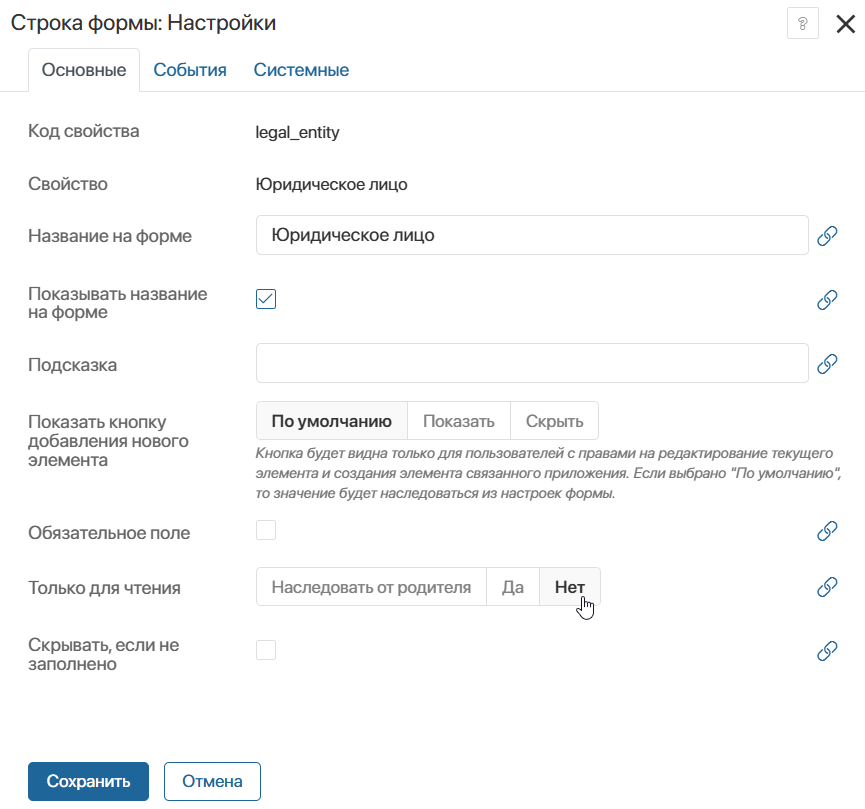Save settings with the 'Сохранить' button
The width and height of the screenshot is (865, 809).
pyautogui.click(x=88, y=781)
